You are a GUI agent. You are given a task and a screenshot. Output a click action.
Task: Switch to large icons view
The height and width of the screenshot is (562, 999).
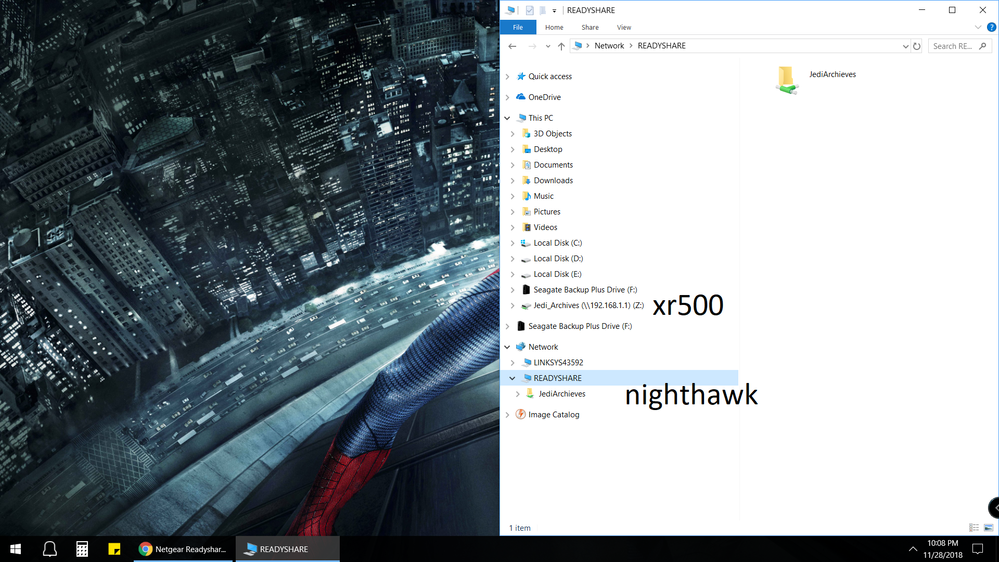coord(990,528)
